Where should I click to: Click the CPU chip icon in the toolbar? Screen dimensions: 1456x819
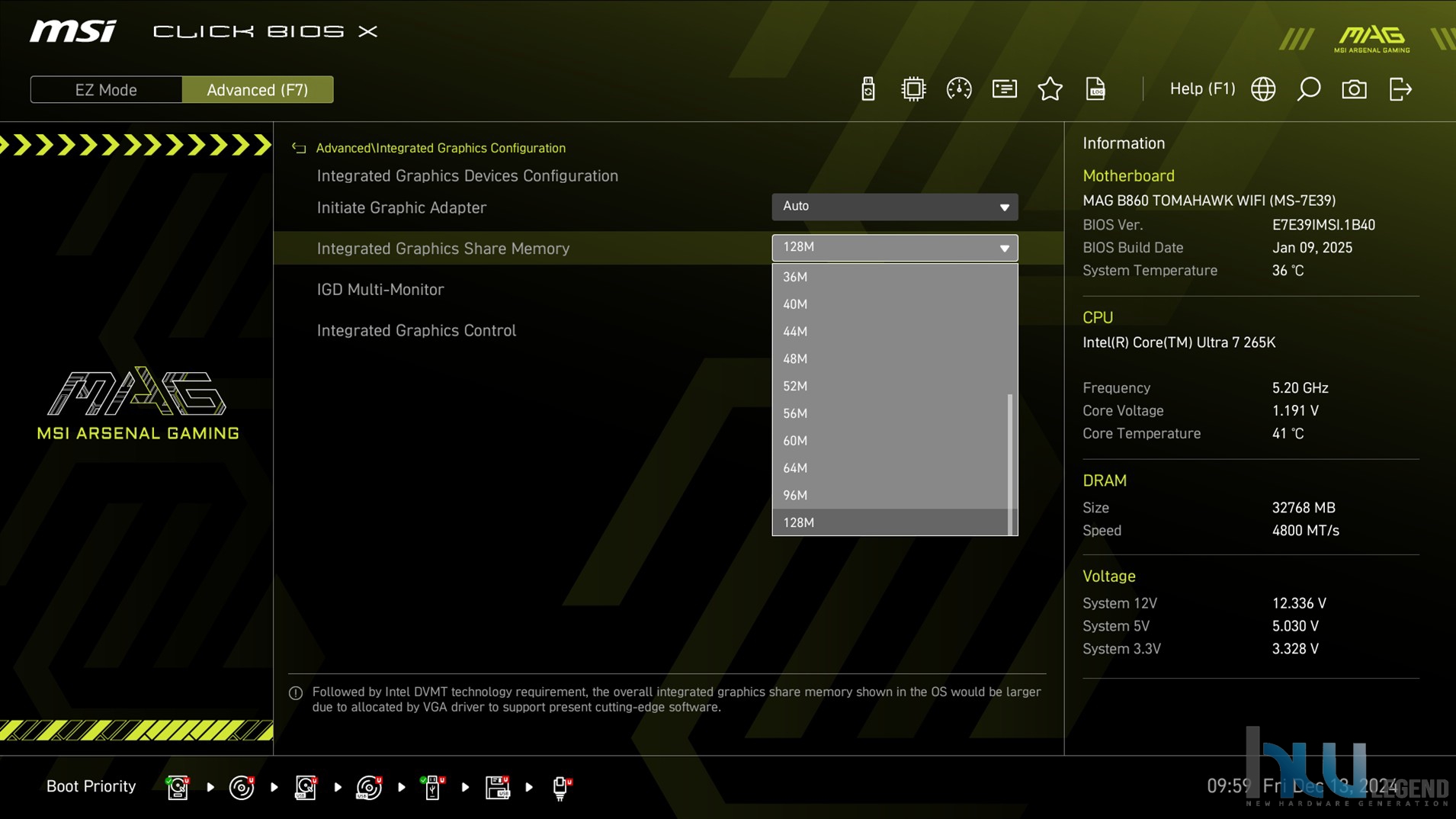912,89
